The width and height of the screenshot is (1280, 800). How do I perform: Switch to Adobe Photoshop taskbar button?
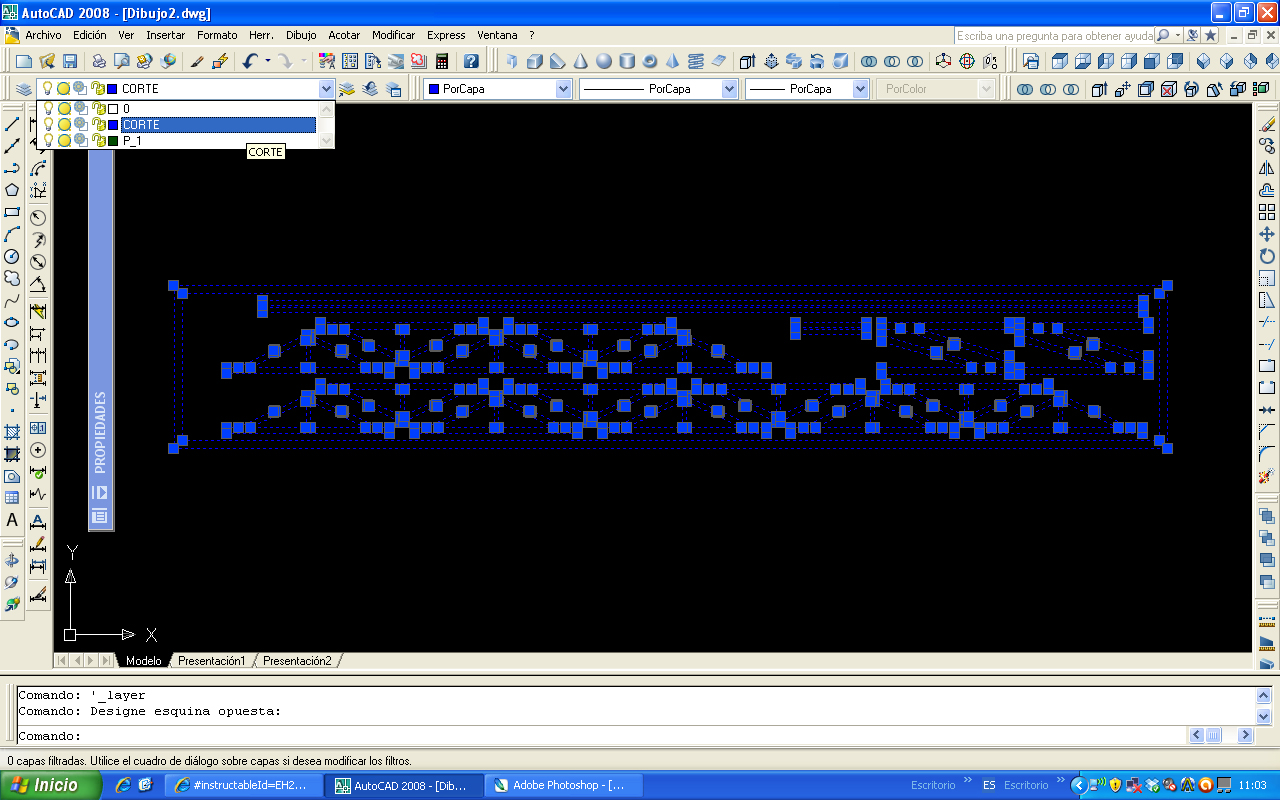point(565,785)
